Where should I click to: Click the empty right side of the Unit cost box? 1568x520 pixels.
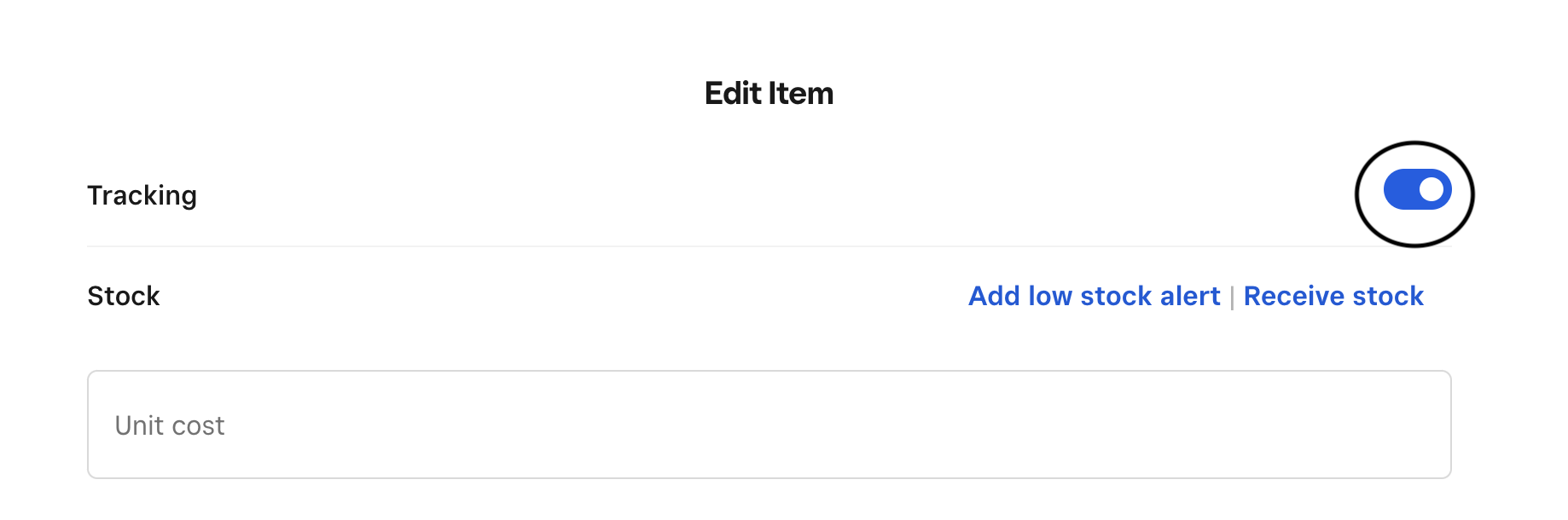tap(1280, 425)
